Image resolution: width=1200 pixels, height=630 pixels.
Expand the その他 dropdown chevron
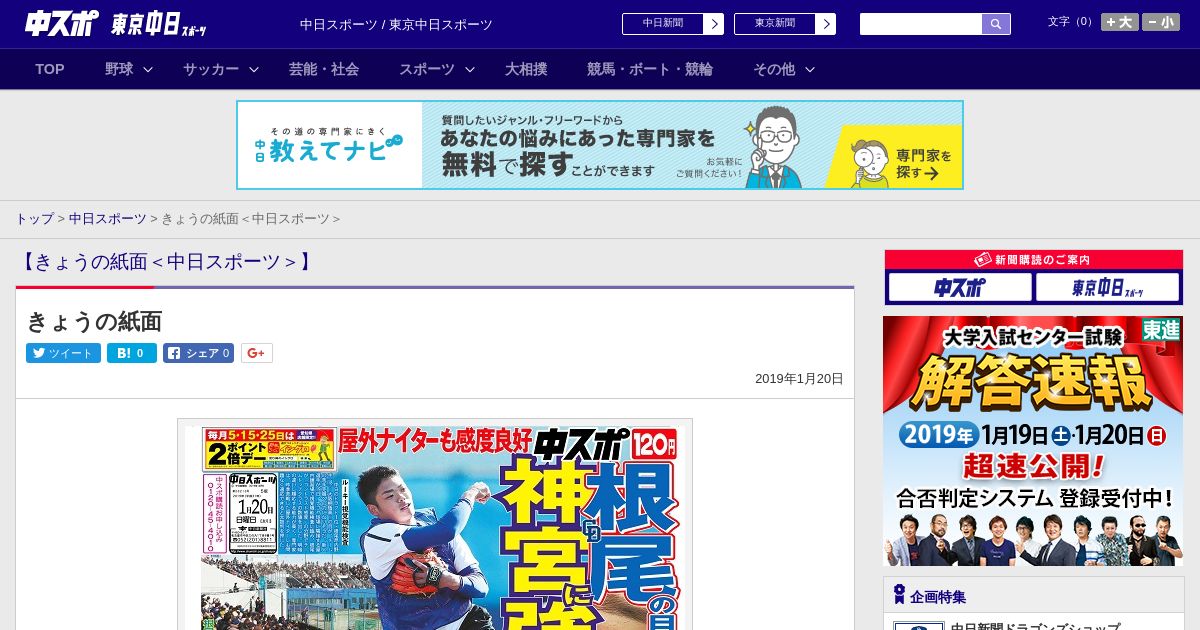point(810,69)
